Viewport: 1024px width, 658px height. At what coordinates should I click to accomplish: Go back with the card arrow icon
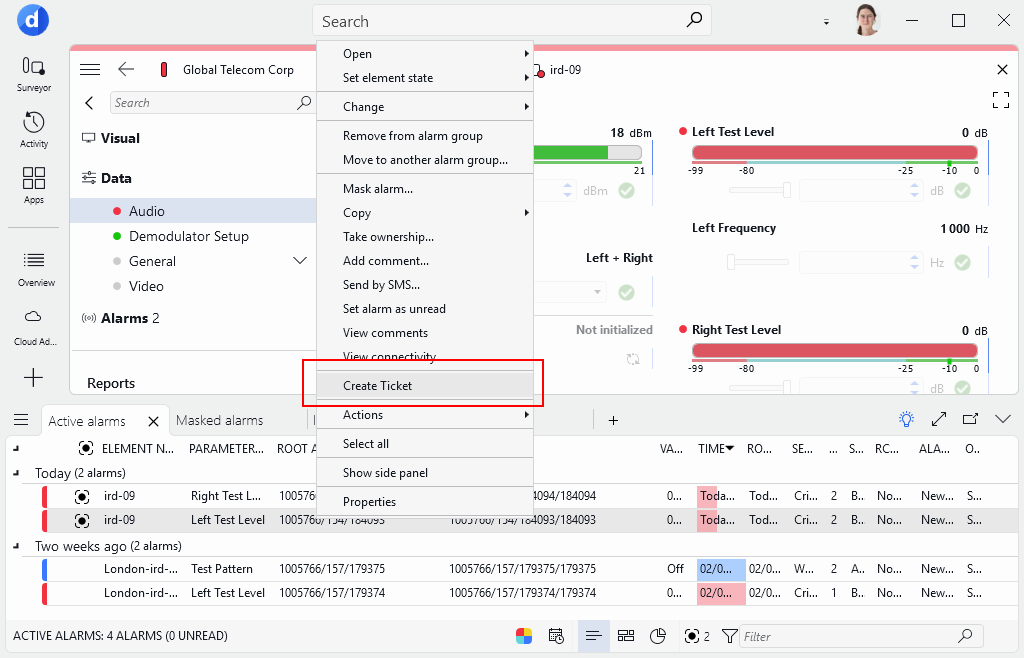[x=126, y=69]
